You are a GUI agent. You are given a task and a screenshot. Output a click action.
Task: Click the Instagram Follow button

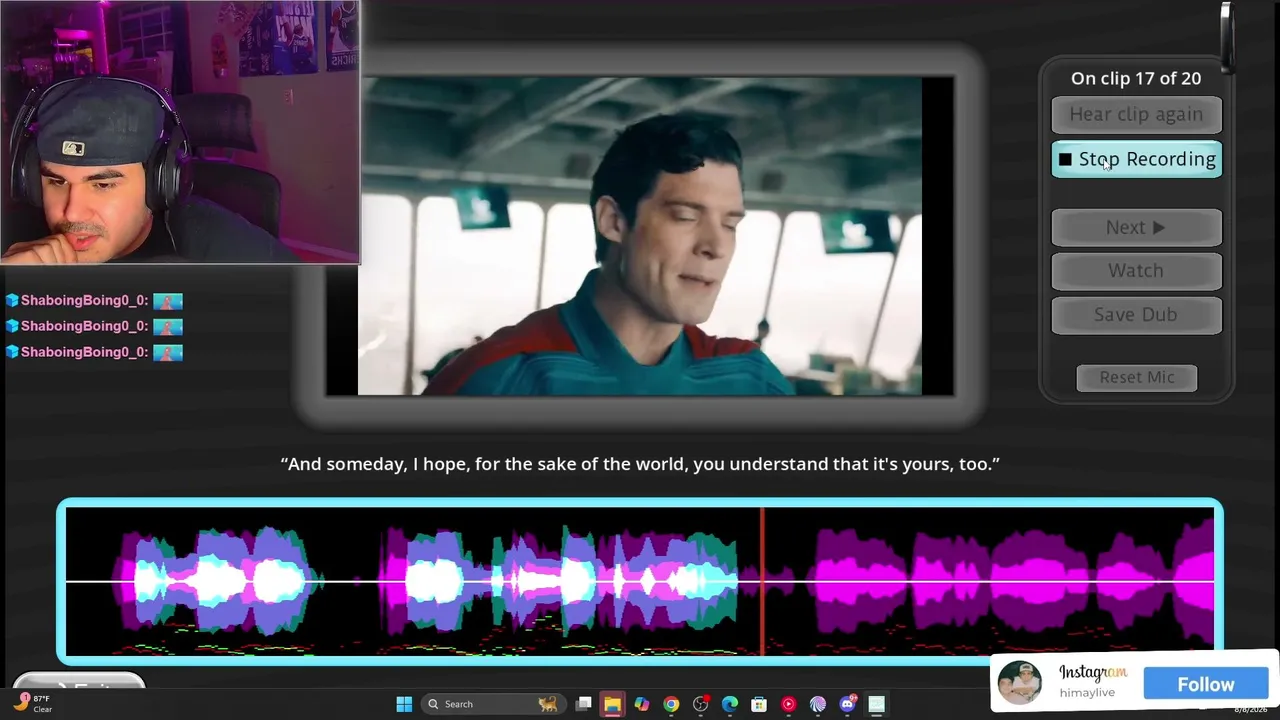click(1205, 684)
